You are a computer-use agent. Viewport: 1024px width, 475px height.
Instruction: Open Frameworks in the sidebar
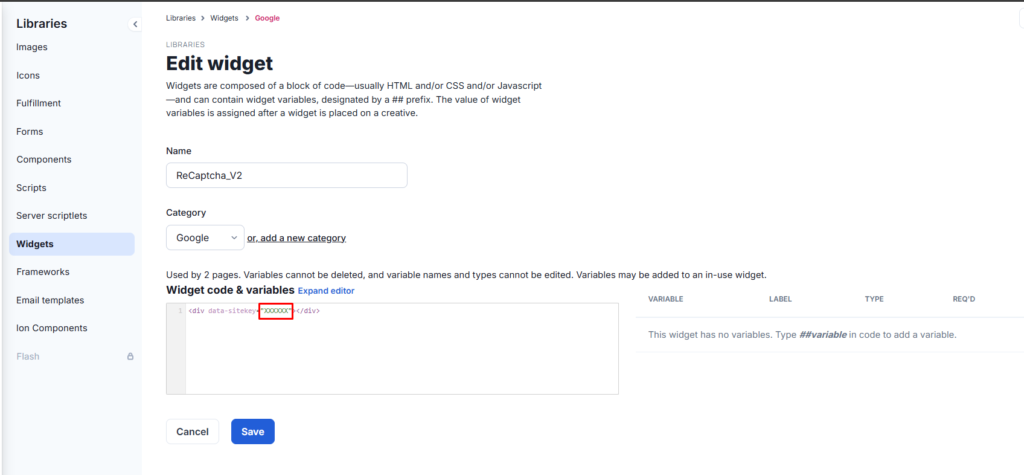pyautogui.click(x=72, y=272)
